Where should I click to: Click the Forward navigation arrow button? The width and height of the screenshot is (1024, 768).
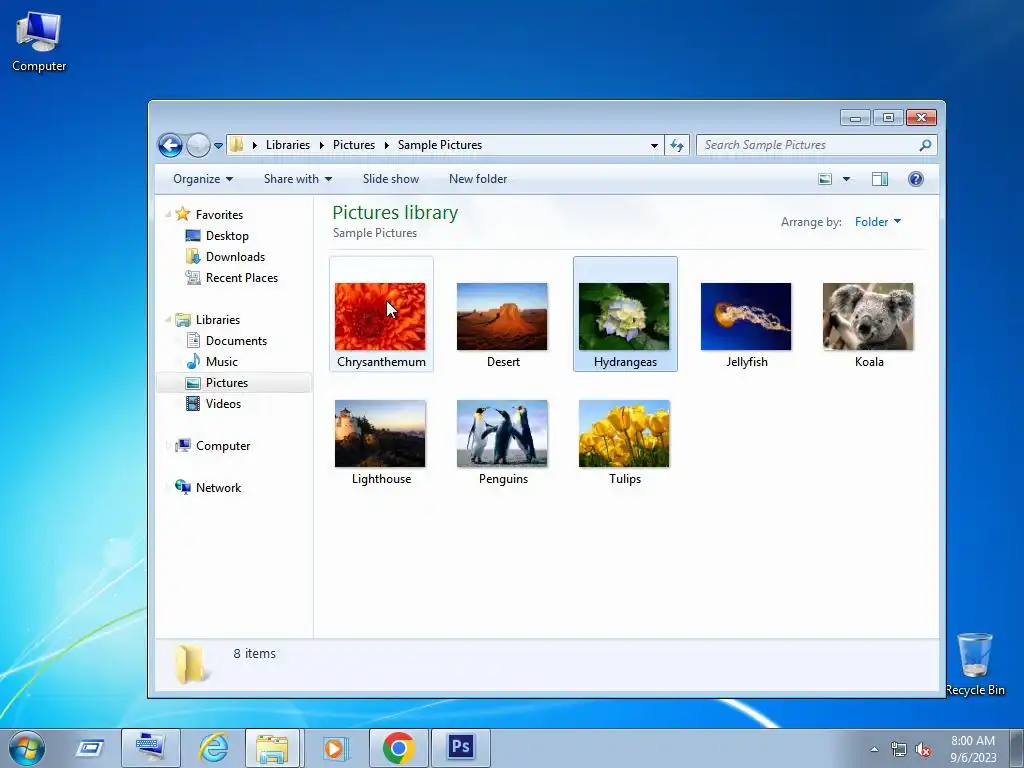(x=198, y=145)
